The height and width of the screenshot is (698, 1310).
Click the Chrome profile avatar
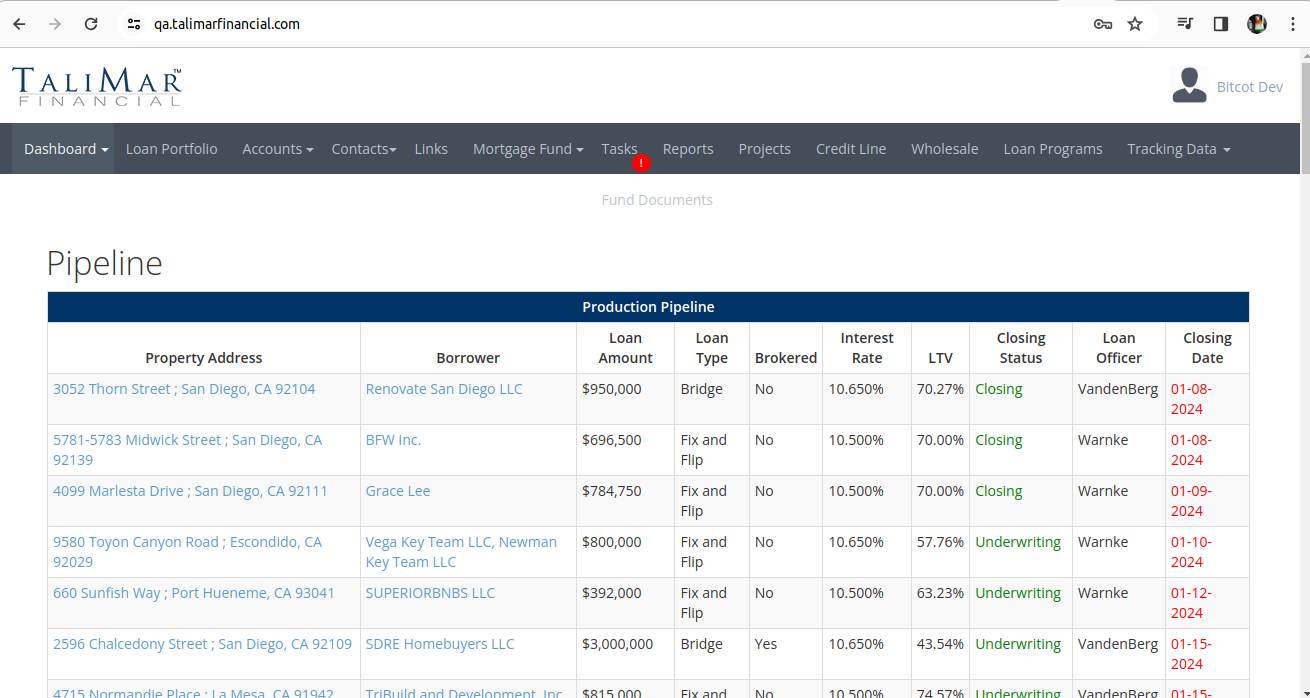1257,24
